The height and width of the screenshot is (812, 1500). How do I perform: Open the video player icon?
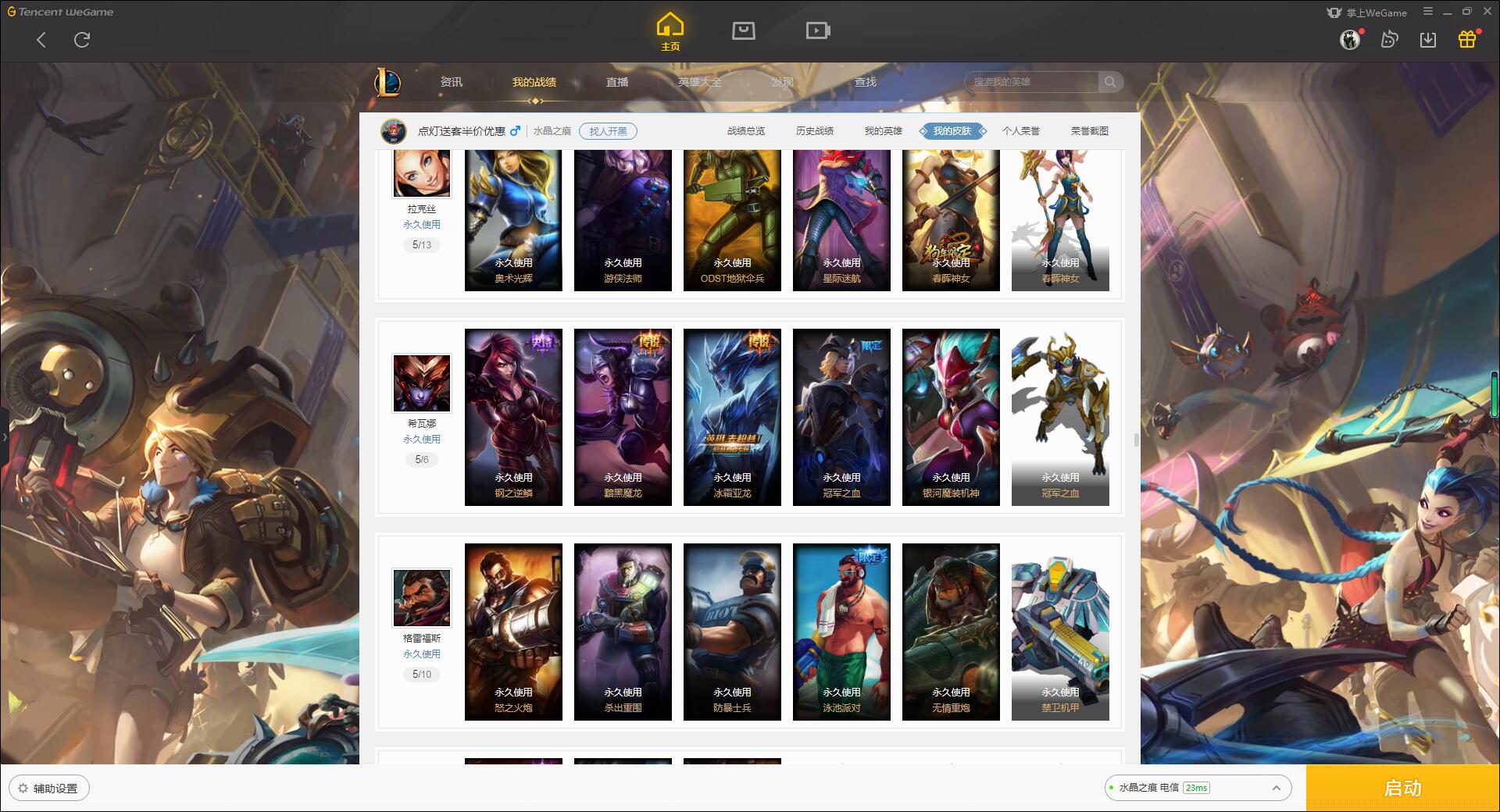pyautogui.click(x=818, y=30)
